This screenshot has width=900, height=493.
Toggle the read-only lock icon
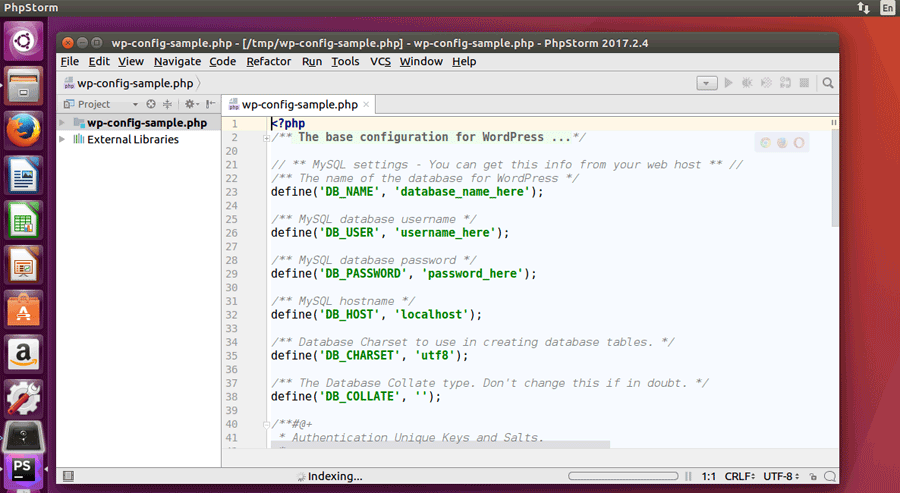point(813,476)
